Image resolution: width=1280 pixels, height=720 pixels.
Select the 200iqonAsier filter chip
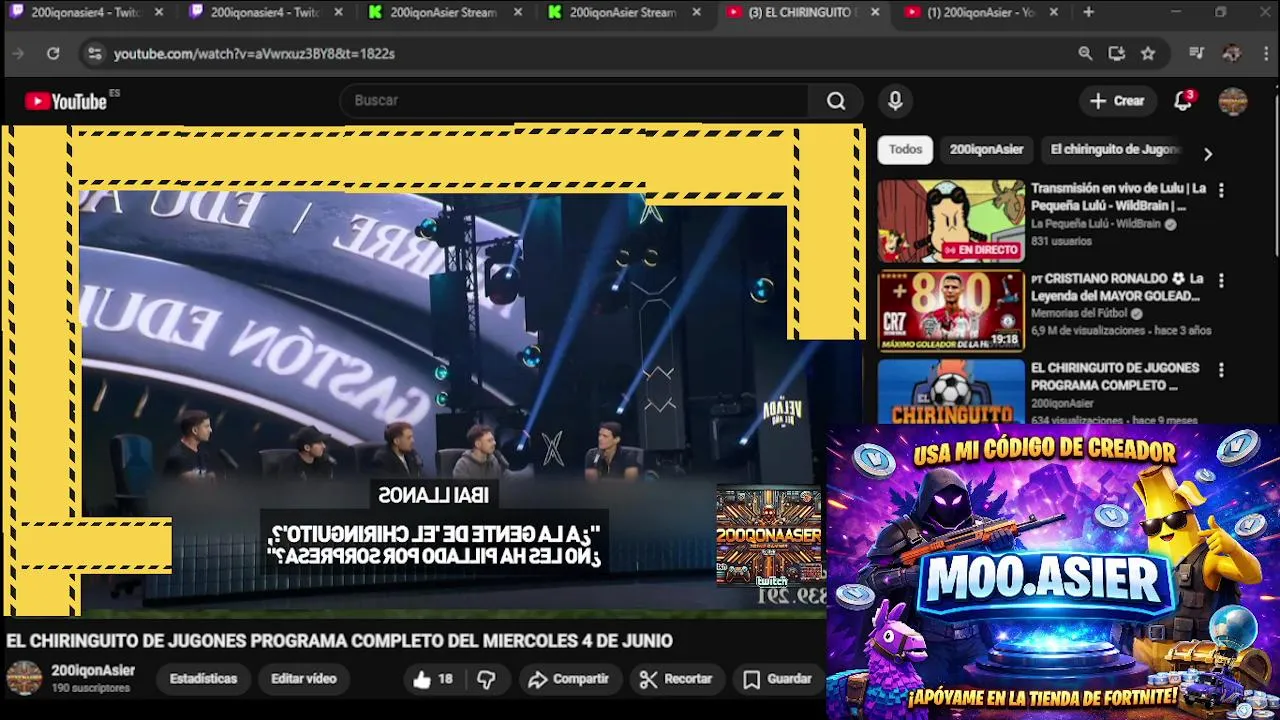pos(986,150)
